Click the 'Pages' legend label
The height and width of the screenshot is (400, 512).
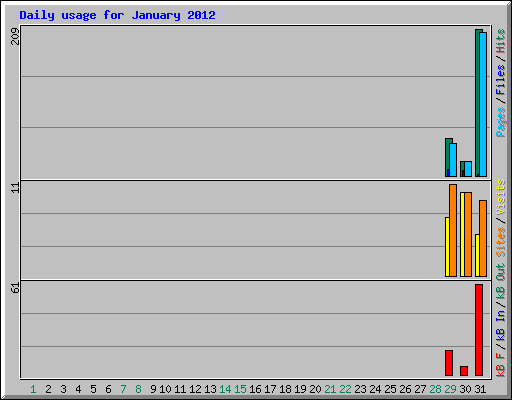pyautogui.click(x=501, y=122)
